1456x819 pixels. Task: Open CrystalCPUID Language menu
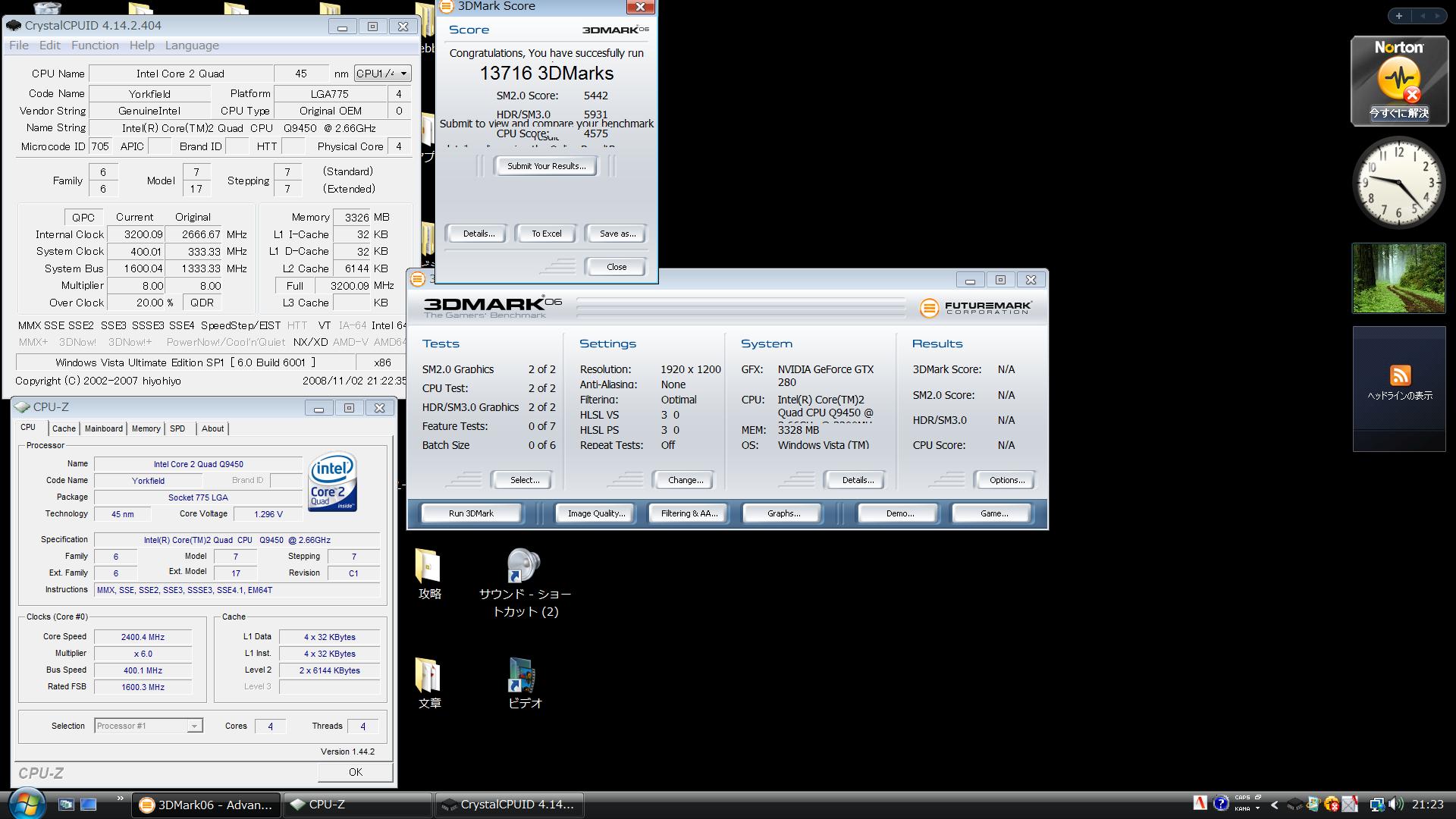[x=192, y=45]
